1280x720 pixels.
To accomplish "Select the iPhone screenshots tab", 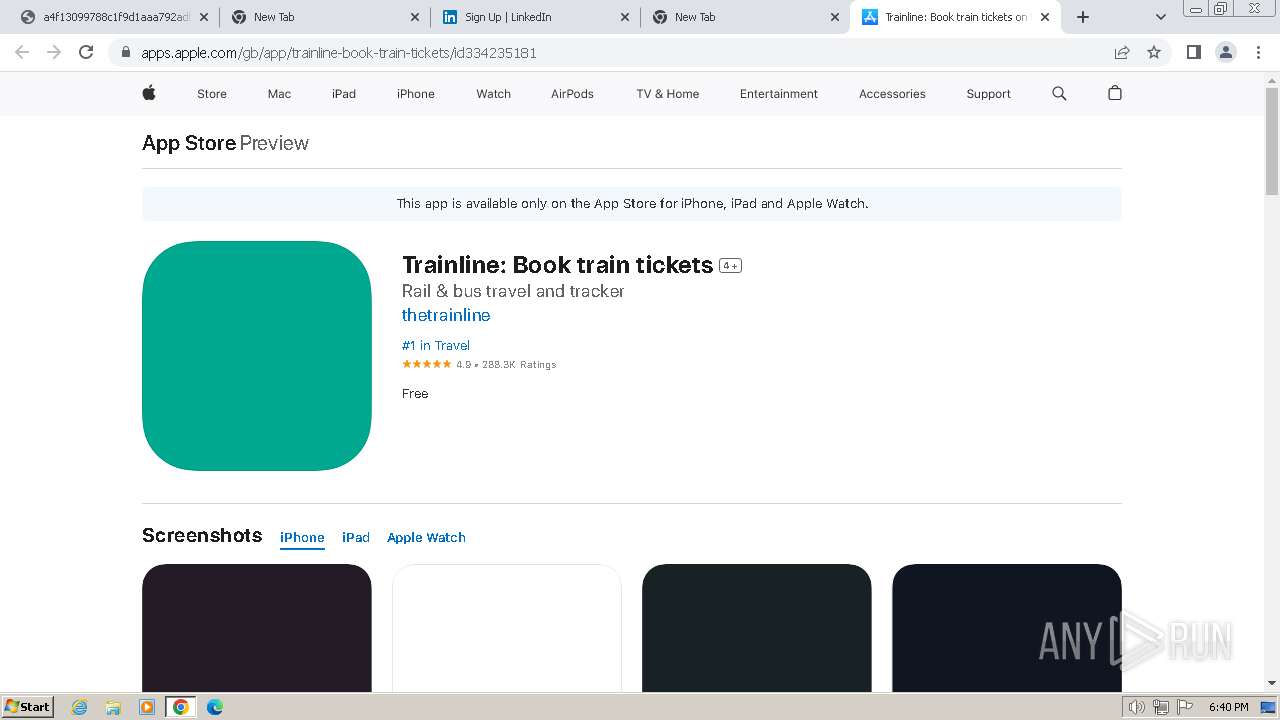I will 302,537.
